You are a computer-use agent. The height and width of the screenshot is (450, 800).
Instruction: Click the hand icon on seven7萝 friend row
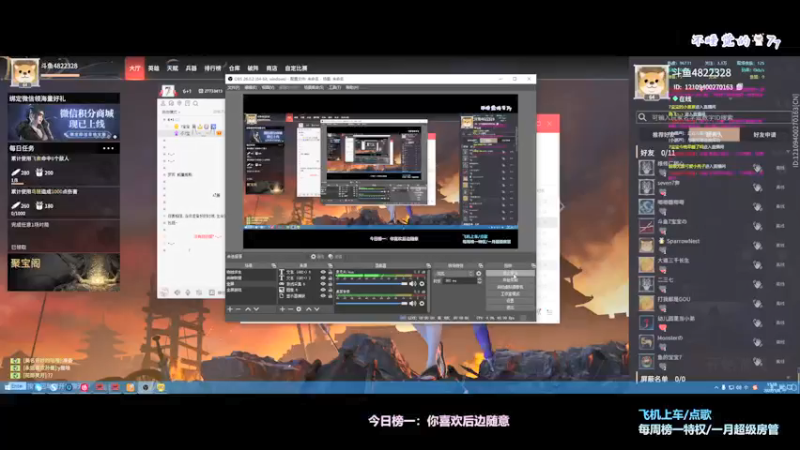757,187
